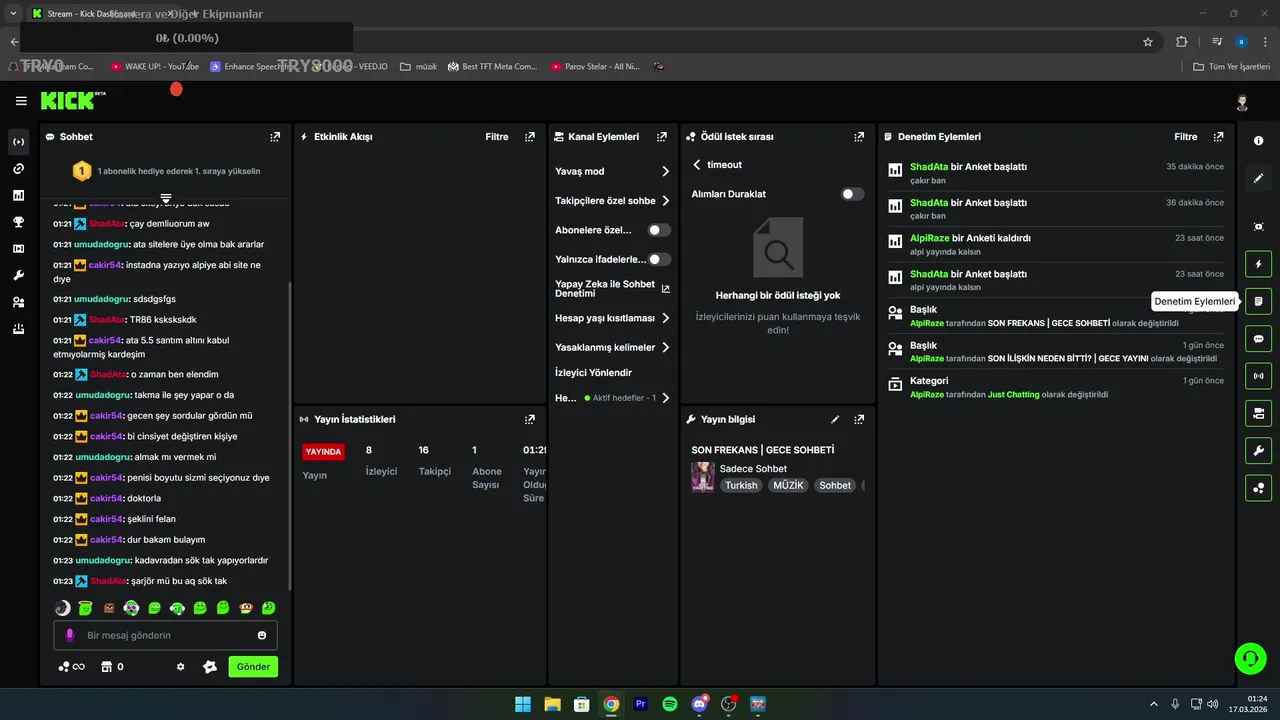Viewport: 1280px width, 720px height.
Task: Pop out the Etkinlik Akışı panel
Action: point(530,137)
